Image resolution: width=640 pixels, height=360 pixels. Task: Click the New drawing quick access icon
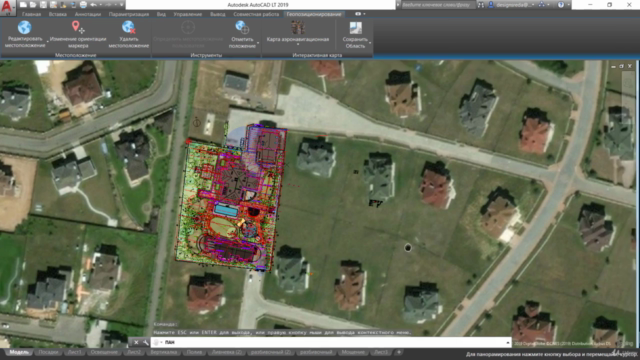[x=23, y=5]
